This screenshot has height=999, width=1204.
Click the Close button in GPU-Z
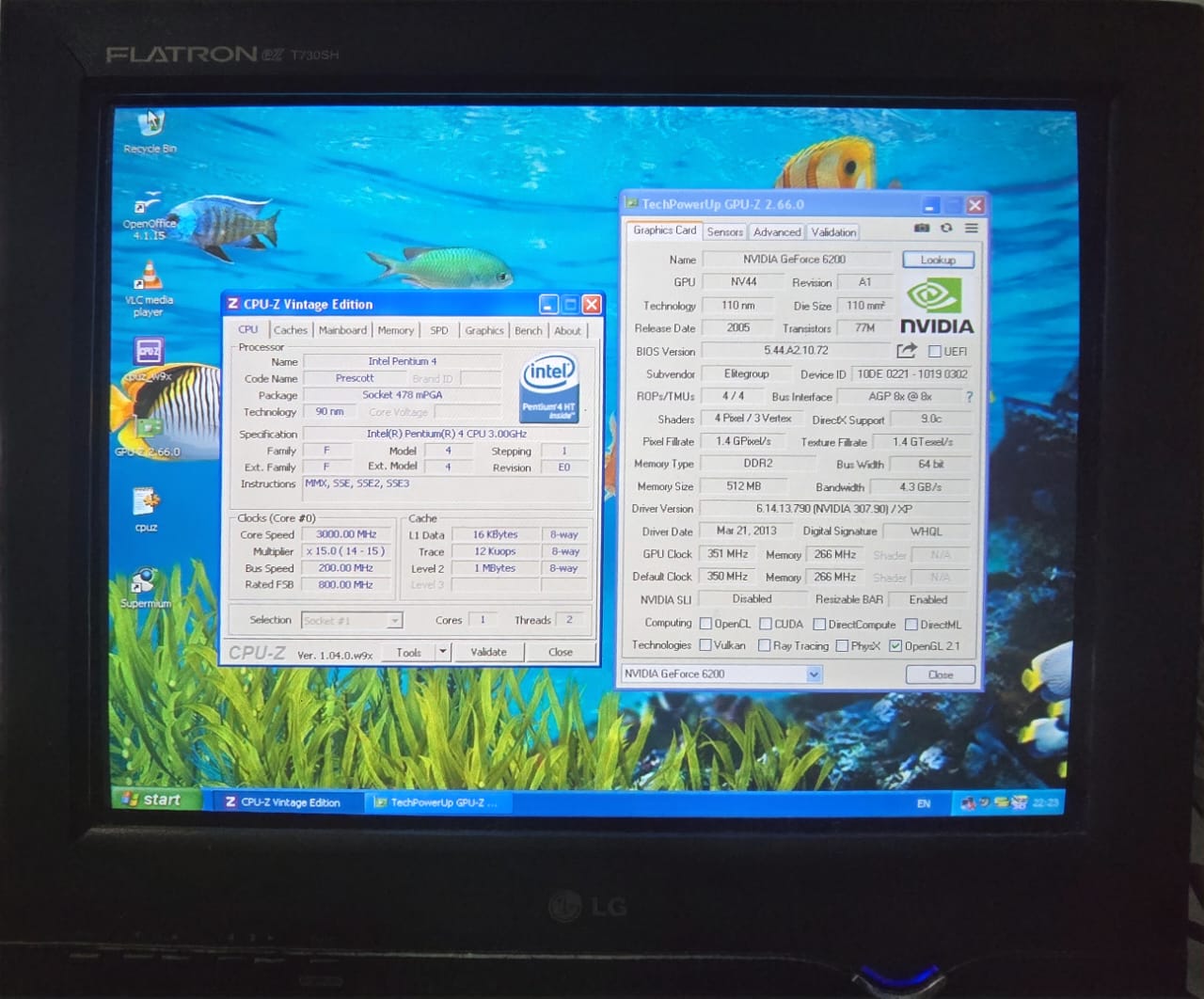(x=941, y=674)
